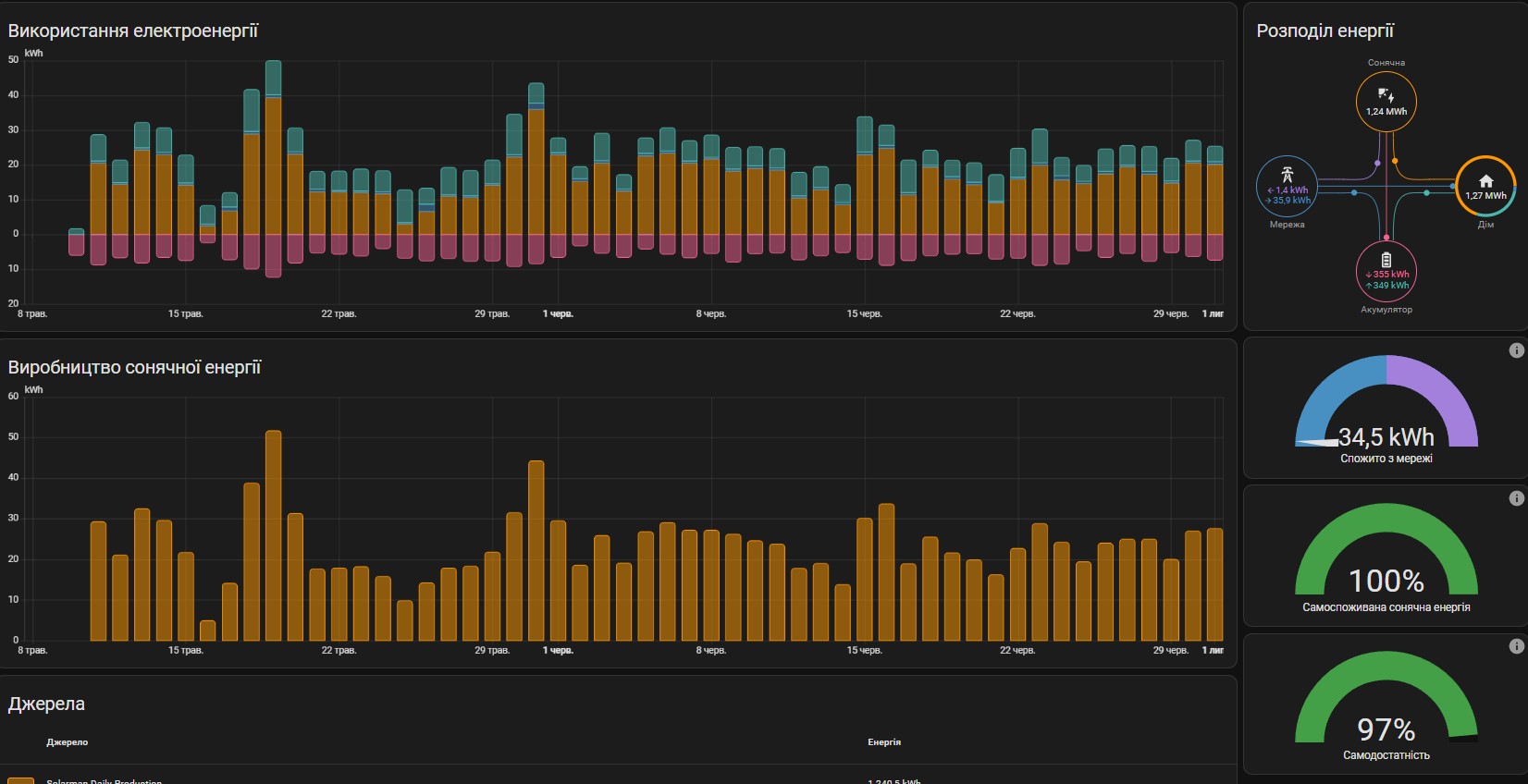Sort by the Джерело column header
The height and width of the screenshot is (784, 1528).
[68, 742]
